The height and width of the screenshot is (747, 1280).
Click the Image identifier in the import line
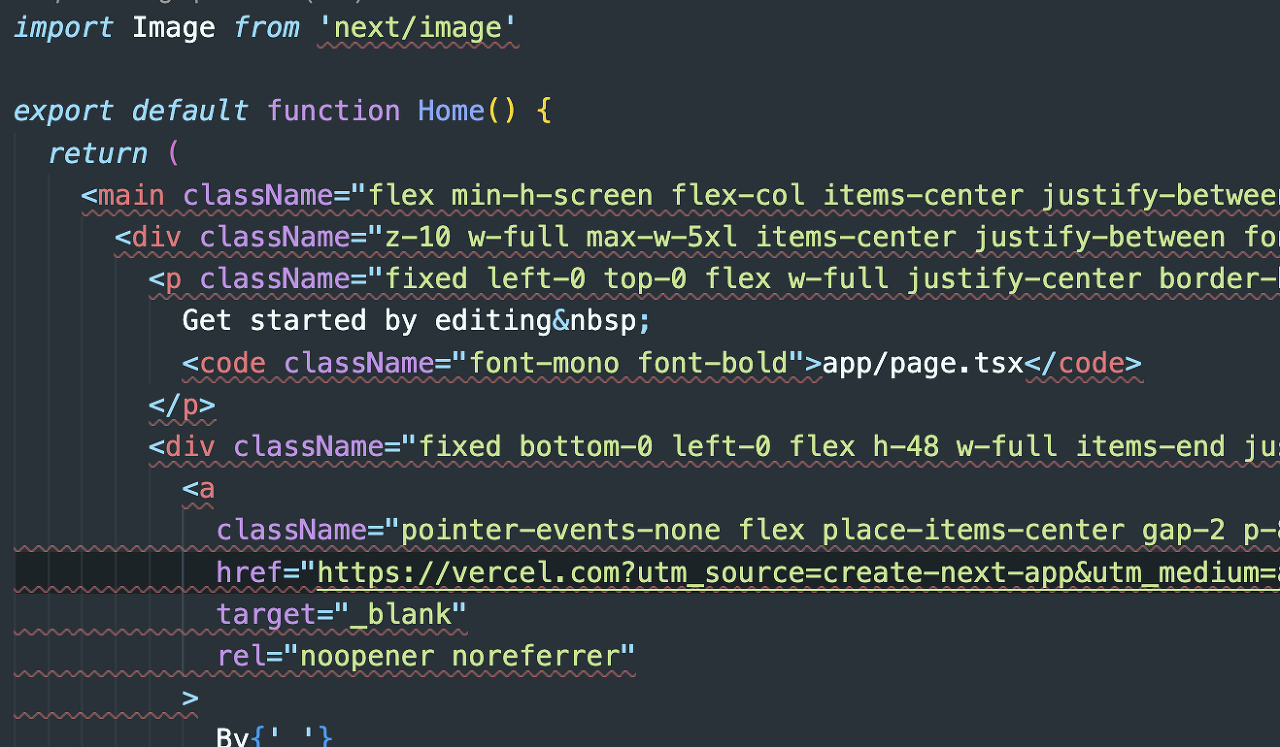pyautogui.click(x=173, y=27)
